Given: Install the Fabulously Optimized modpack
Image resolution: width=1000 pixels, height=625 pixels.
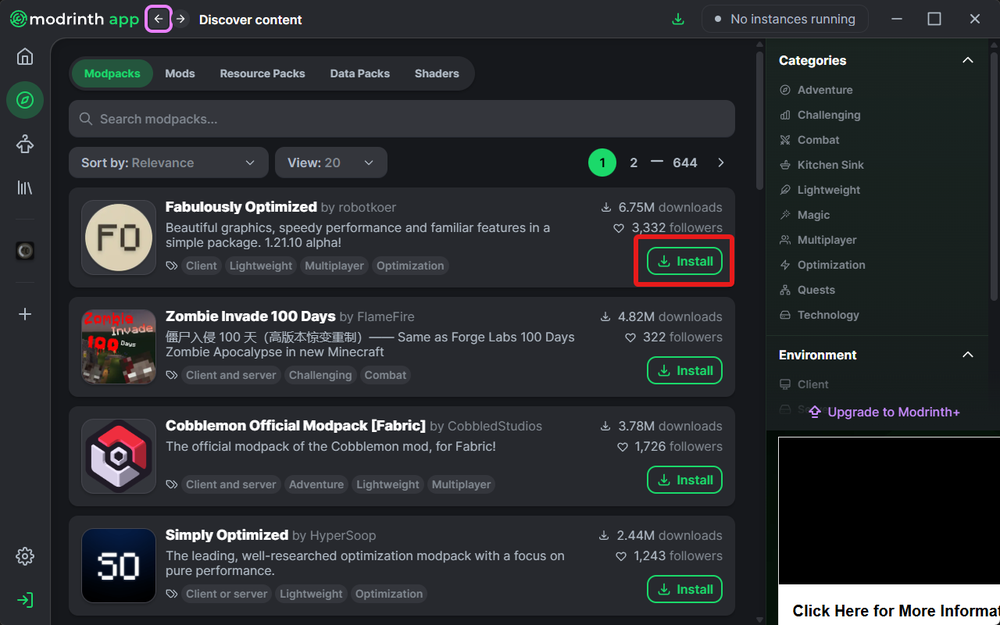Looking at the screenshot, I should pyautogui.click(x=684, y=260).
